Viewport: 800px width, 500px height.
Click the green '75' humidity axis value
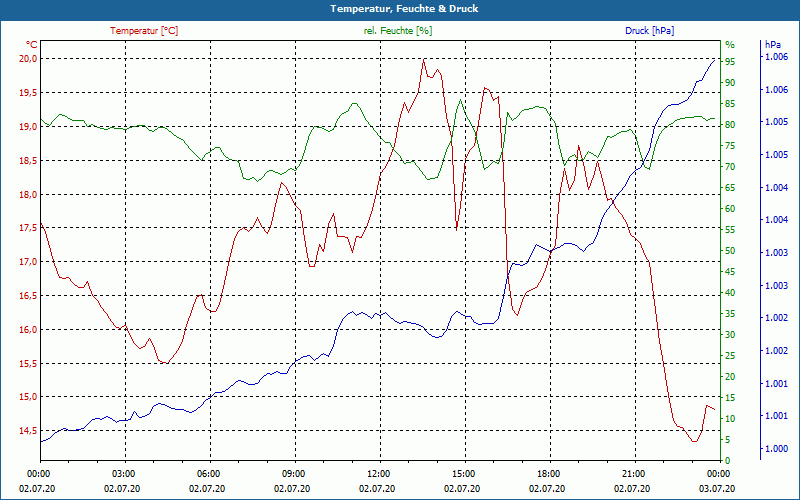point(730,146)
